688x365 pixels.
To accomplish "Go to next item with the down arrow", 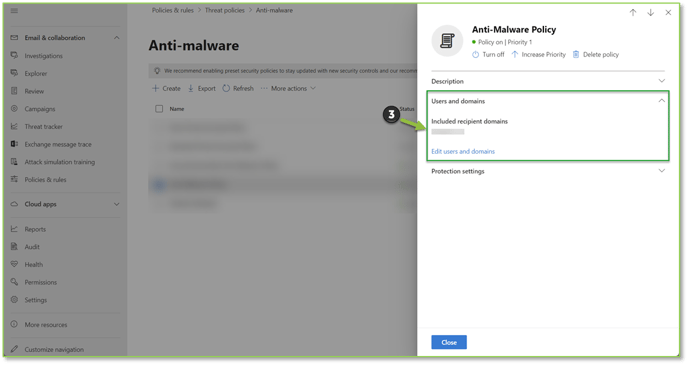I will pyautogui.click(x=650, y=13).
